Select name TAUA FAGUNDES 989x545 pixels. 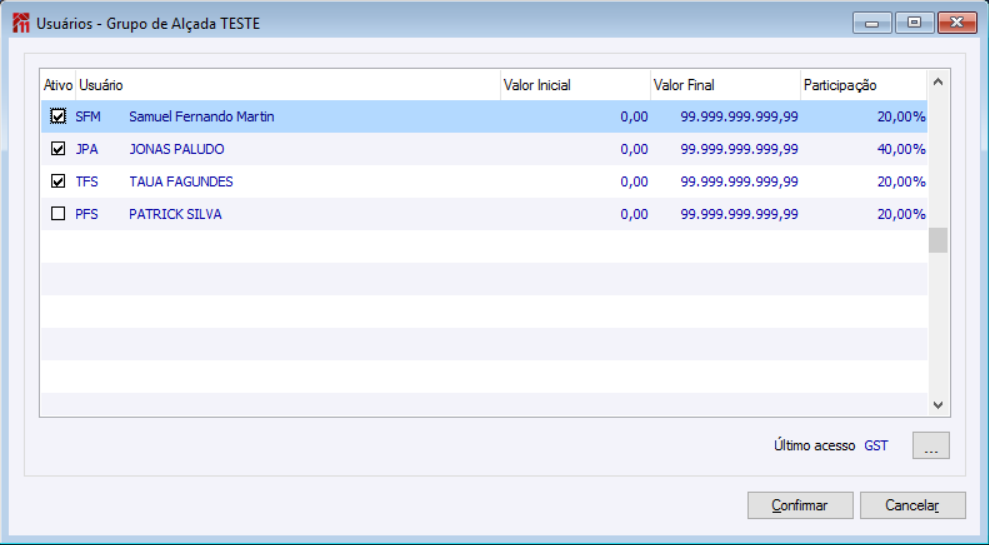tap(181, 182)
